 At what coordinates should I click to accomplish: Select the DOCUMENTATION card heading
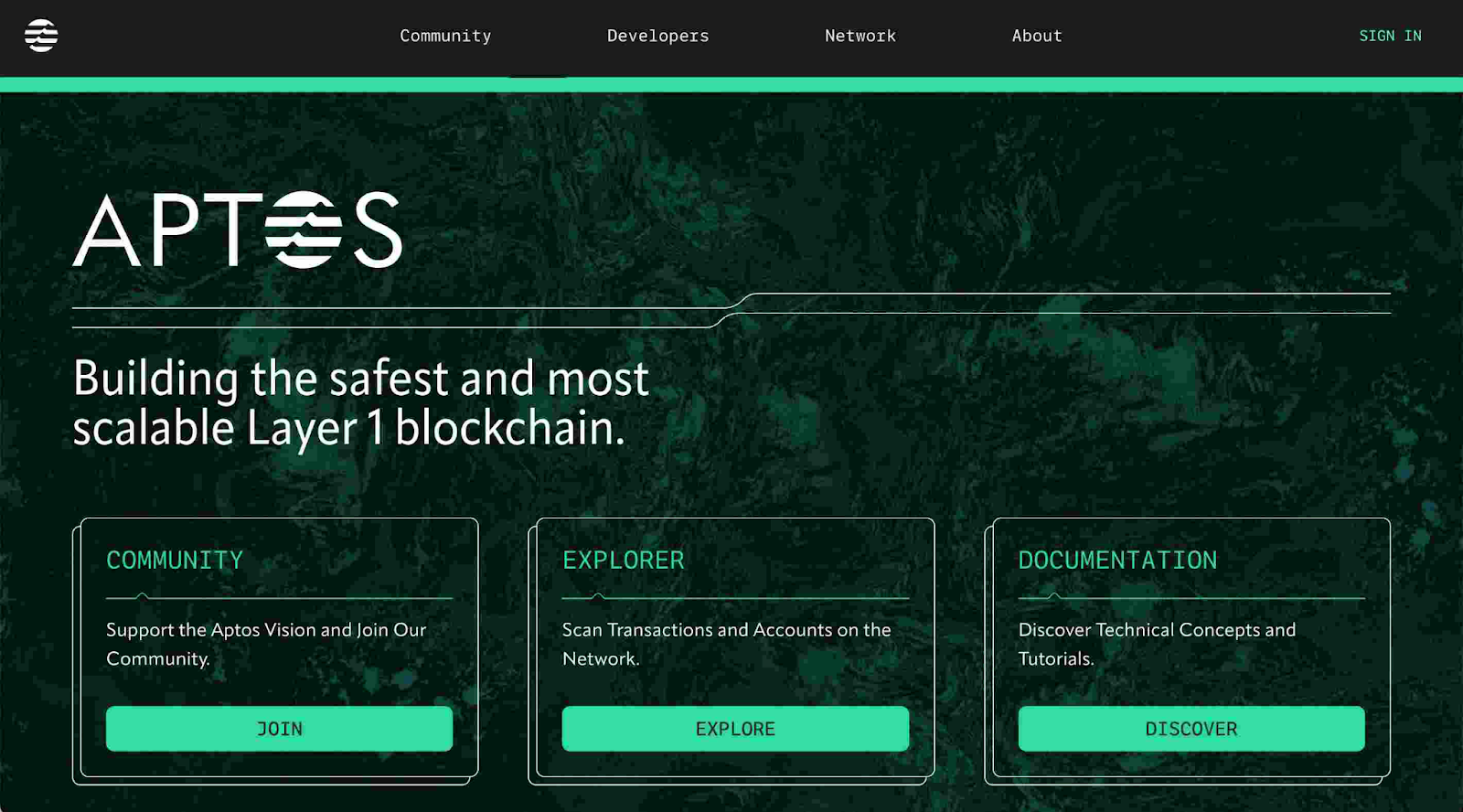coord(1117,560)
